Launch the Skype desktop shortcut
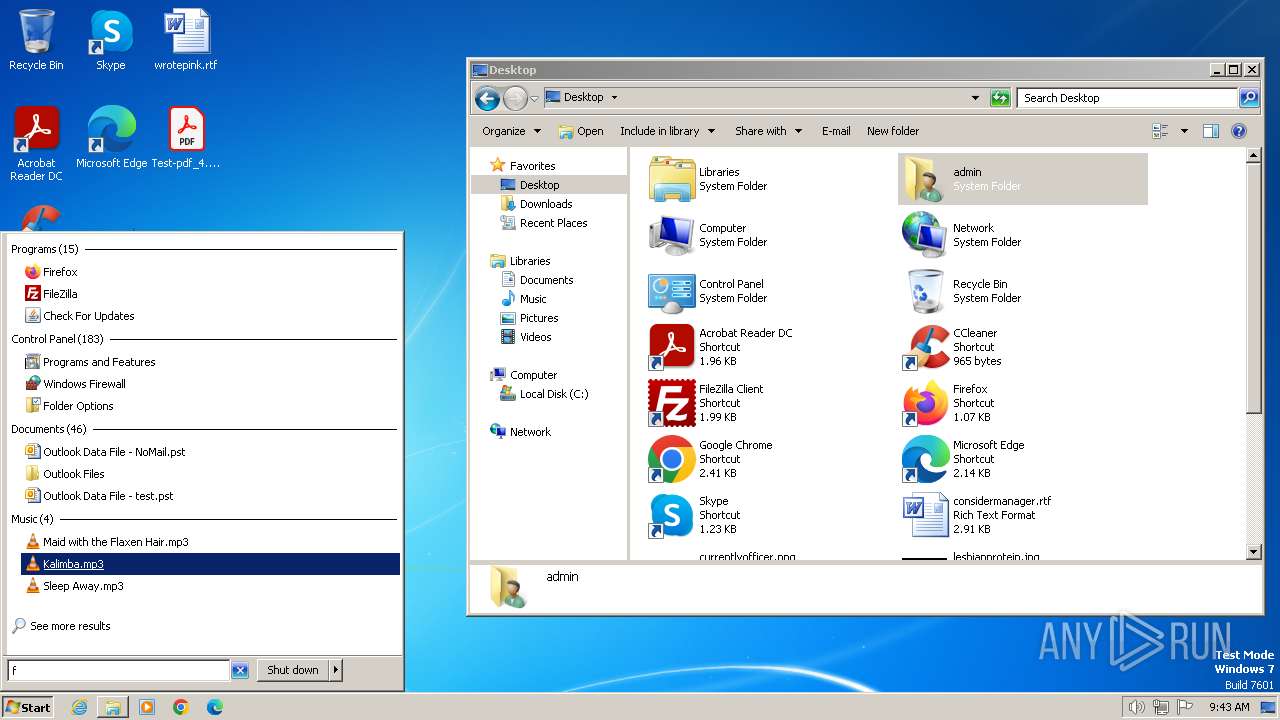1280x720 pixels. (x=110, y=40)
